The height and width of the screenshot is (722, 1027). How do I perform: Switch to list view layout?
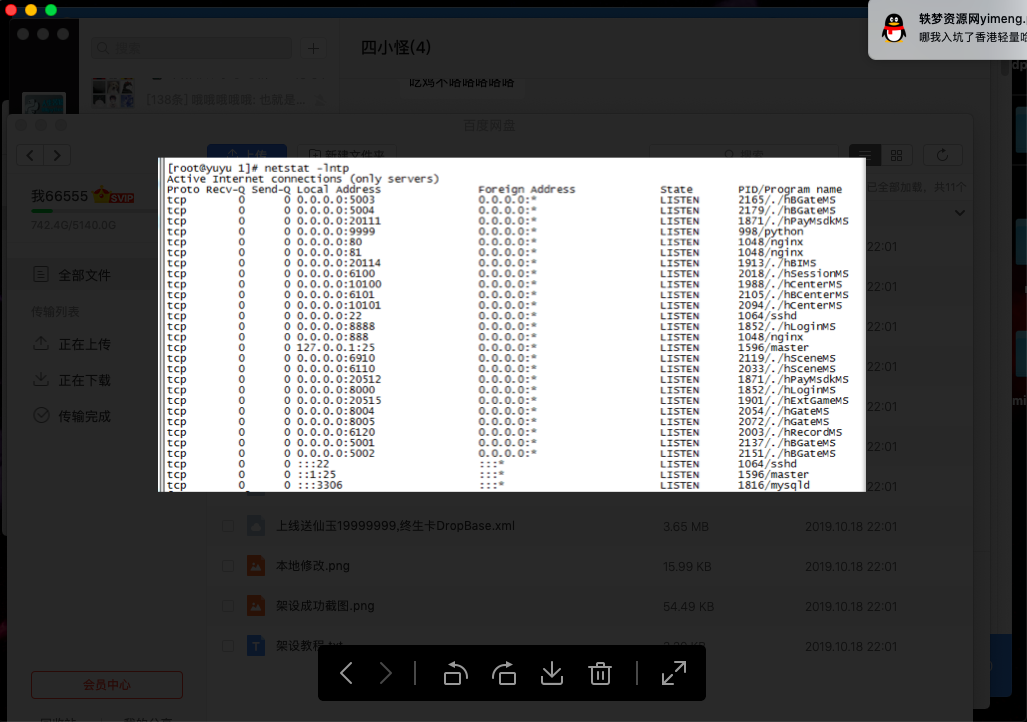click(866, 155)
